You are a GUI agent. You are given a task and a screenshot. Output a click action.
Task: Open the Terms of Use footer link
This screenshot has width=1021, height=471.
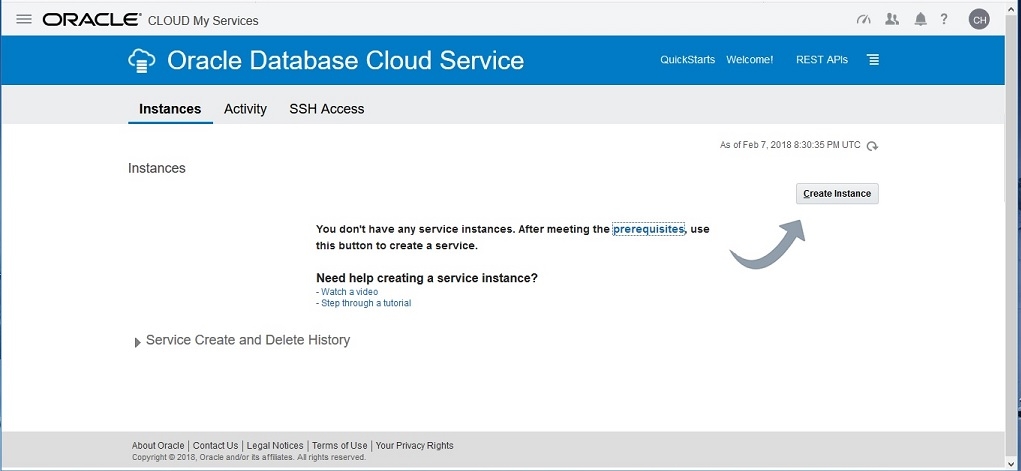(339, 446)
